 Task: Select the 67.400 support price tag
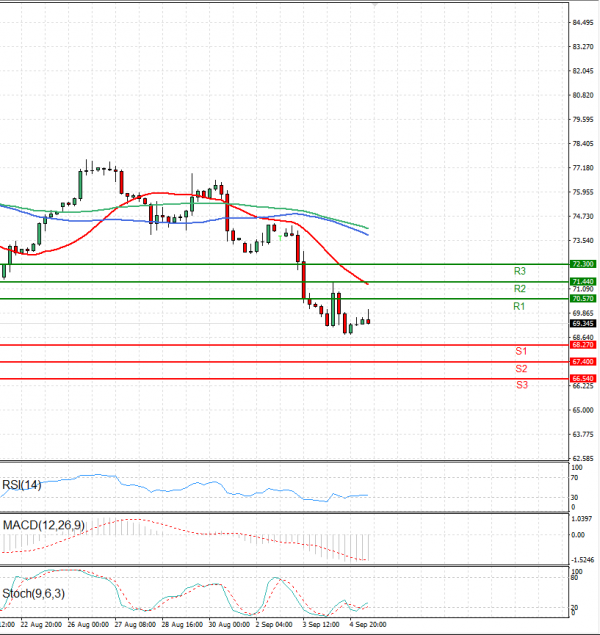click(583, 362)
